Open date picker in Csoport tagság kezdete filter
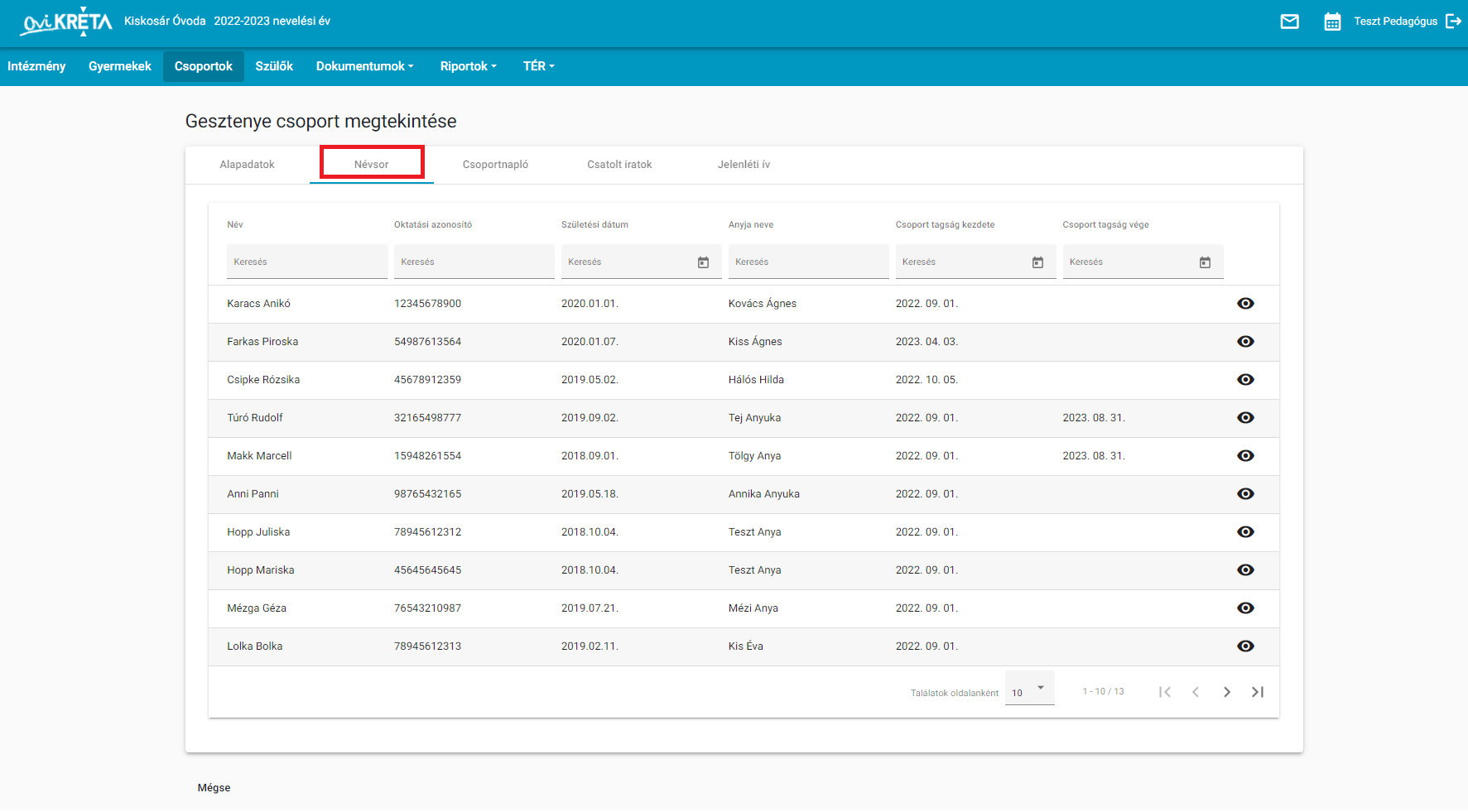 pyautogui.click(x=1037, y=262)
